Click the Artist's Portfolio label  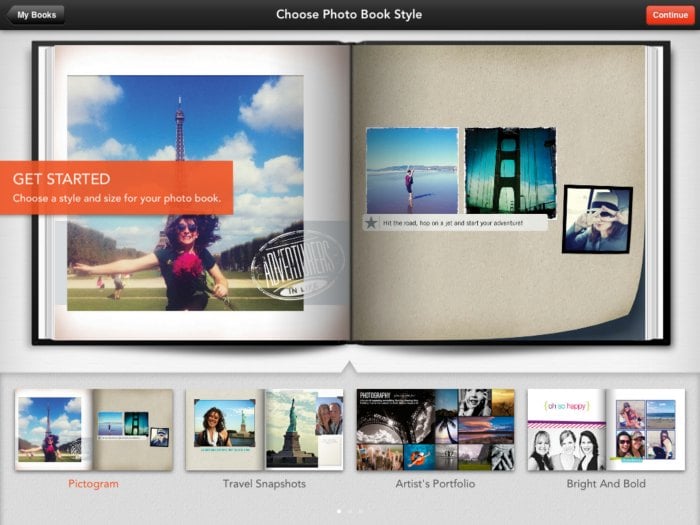pos(435,484)
